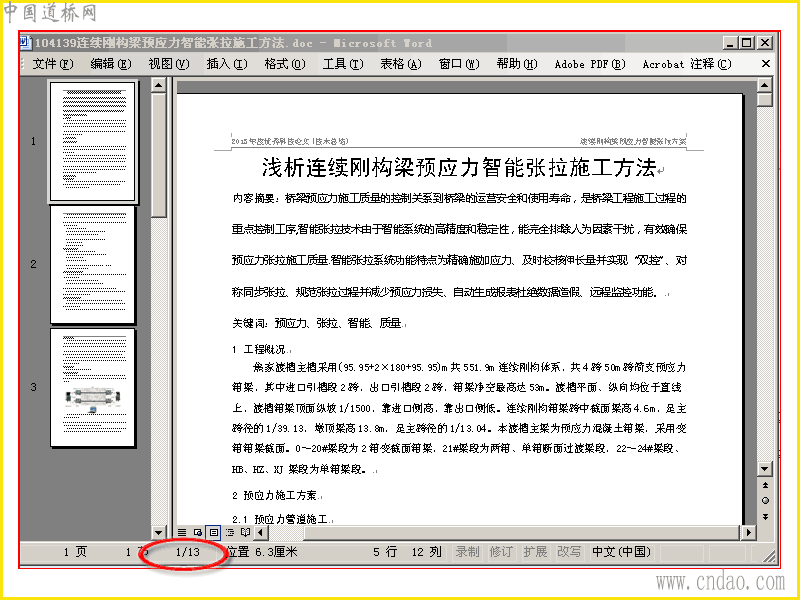Switch to Outline view icon
This screenshot has height=600, width=800.
[x=230, y=533]
